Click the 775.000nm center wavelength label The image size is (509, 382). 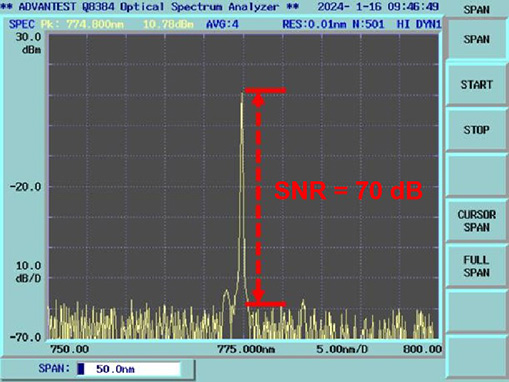pos(246,349)
